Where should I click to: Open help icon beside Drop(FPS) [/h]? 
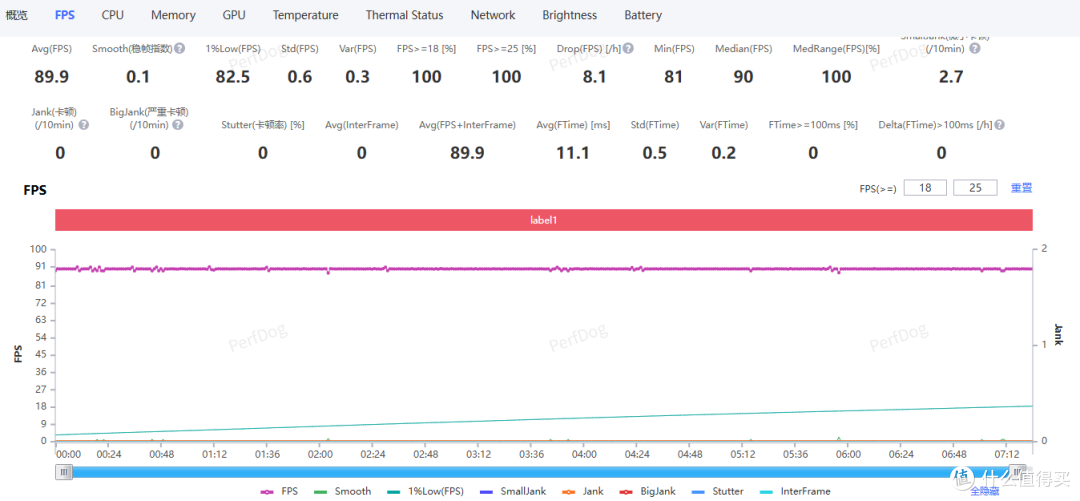click(x=628, y=49)
